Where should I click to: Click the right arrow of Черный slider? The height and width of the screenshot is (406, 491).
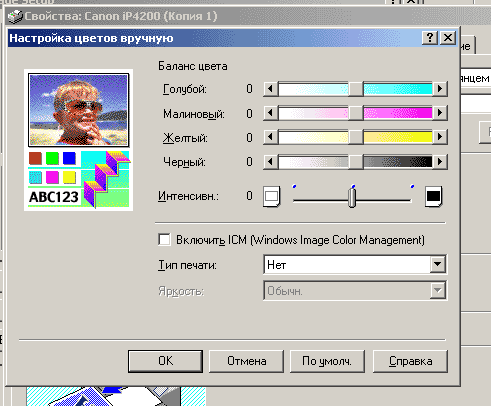pyautogui.click(x=440, y=162)
